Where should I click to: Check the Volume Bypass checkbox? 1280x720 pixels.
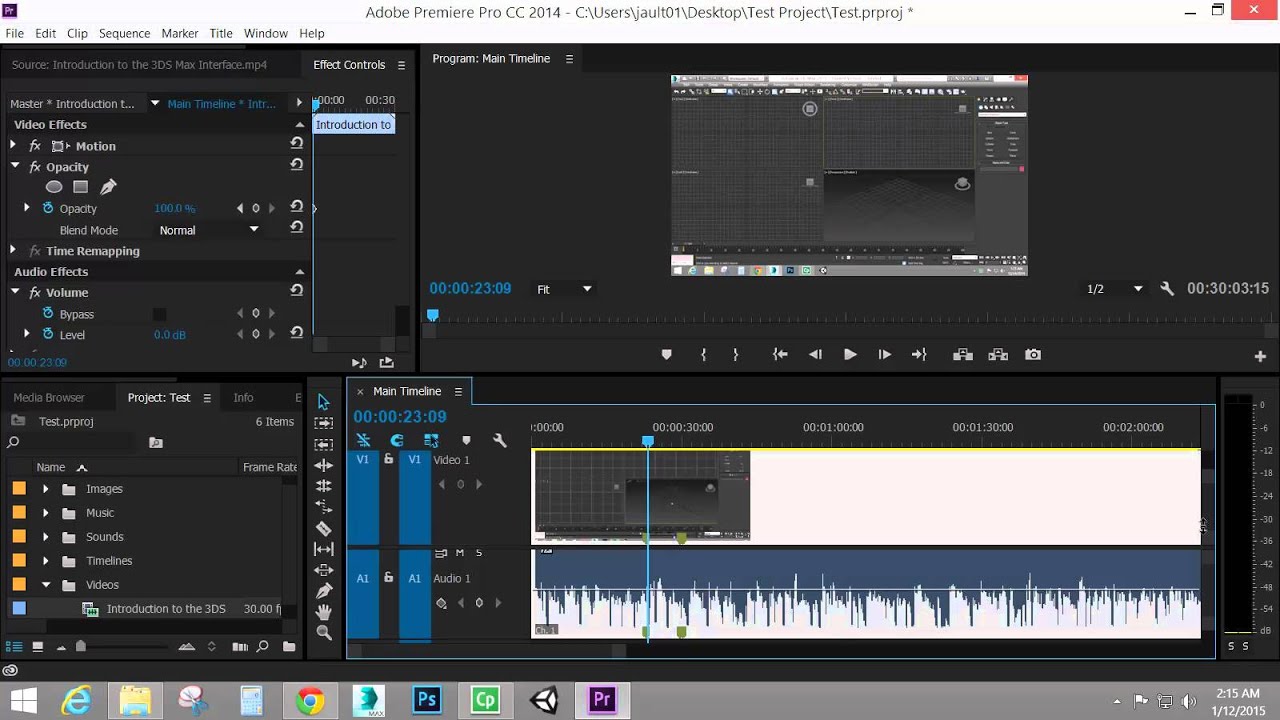(x=159, y=314)
